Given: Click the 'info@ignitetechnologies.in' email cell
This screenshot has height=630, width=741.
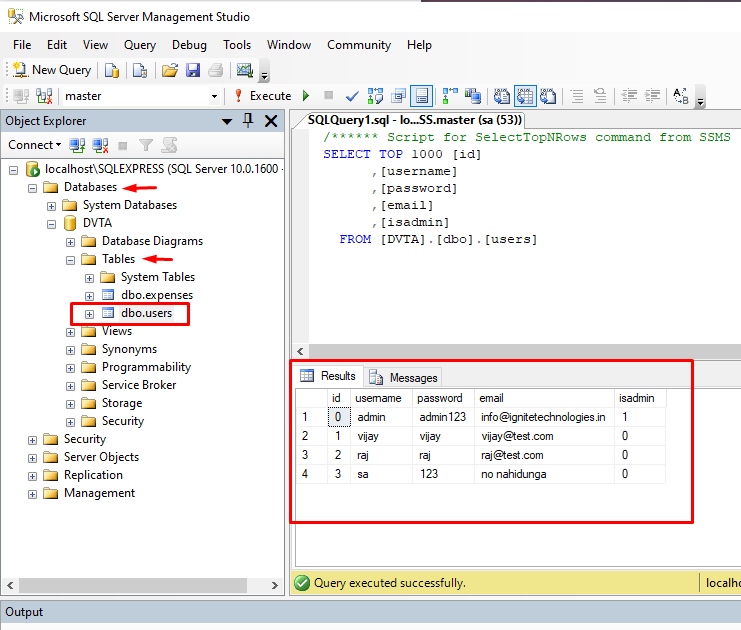Looking at the screenshot, I should (543, 417).
